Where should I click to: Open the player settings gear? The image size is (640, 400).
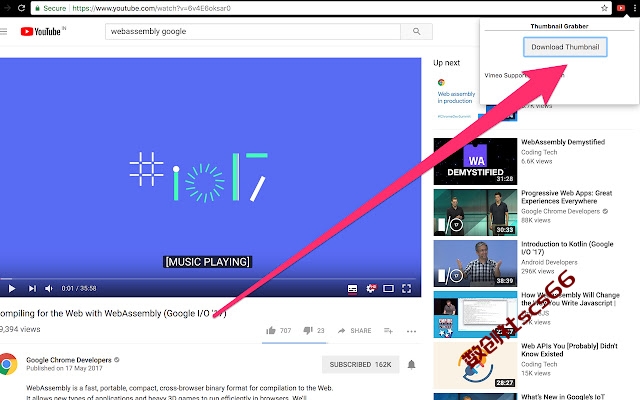click(x=371, y=289)
